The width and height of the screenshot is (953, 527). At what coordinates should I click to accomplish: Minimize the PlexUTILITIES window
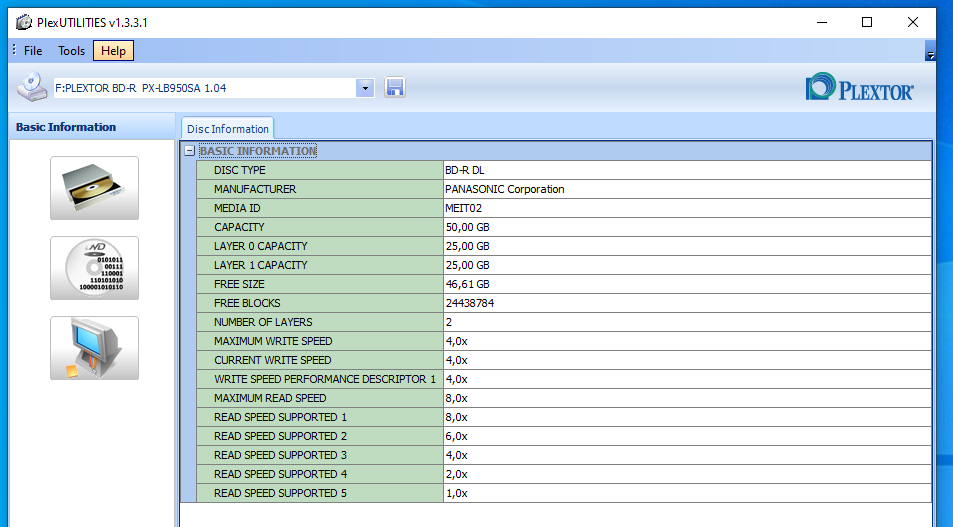coord(822,22)
